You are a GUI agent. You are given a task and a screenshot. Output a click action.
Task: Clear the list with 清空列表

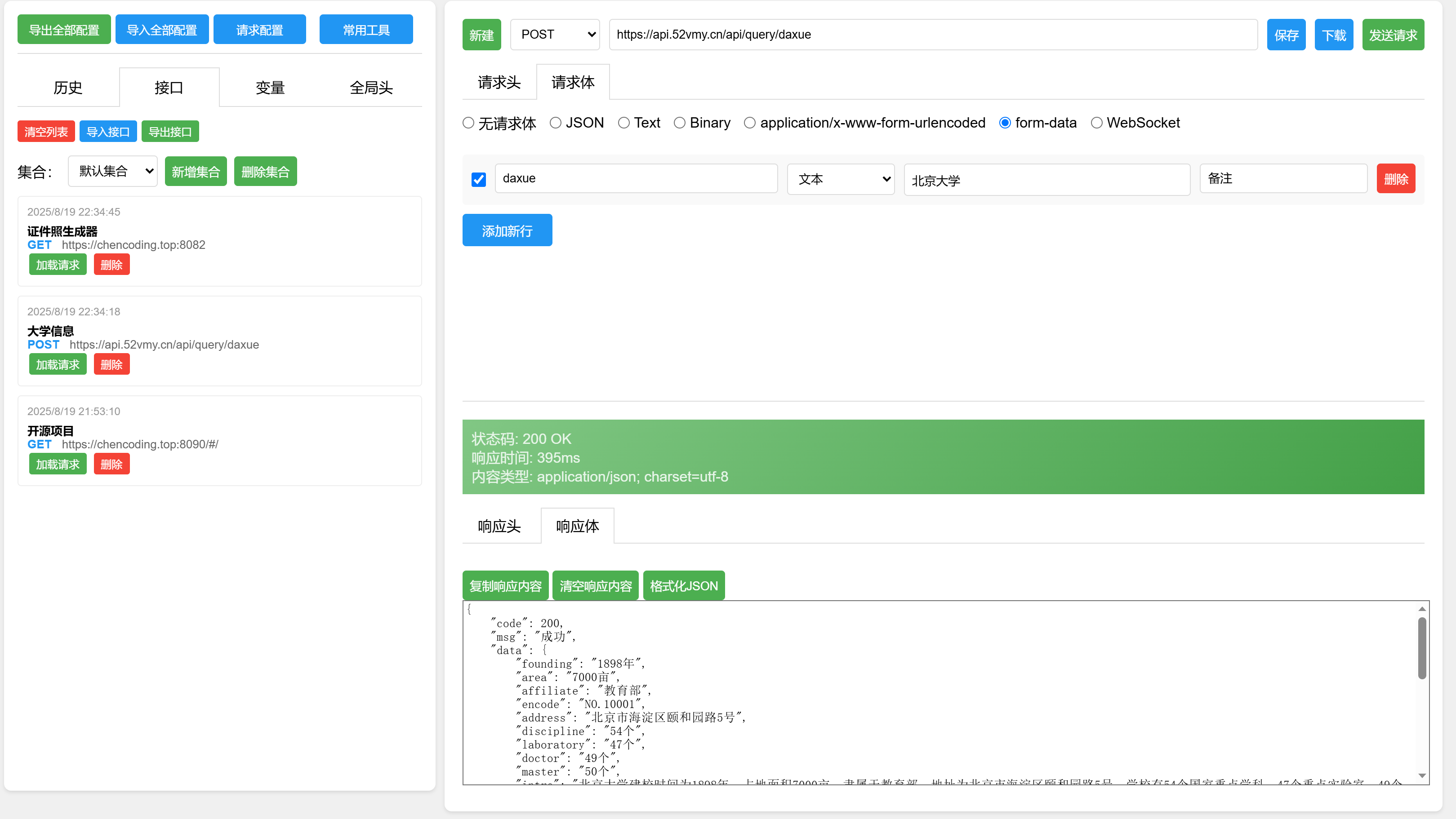click(46, 132)
